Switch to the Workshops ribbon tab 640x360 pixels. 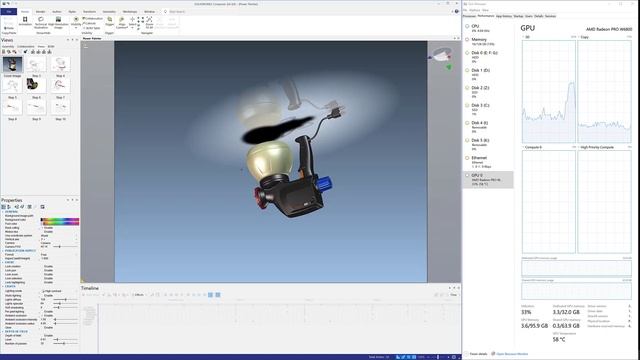130,12
